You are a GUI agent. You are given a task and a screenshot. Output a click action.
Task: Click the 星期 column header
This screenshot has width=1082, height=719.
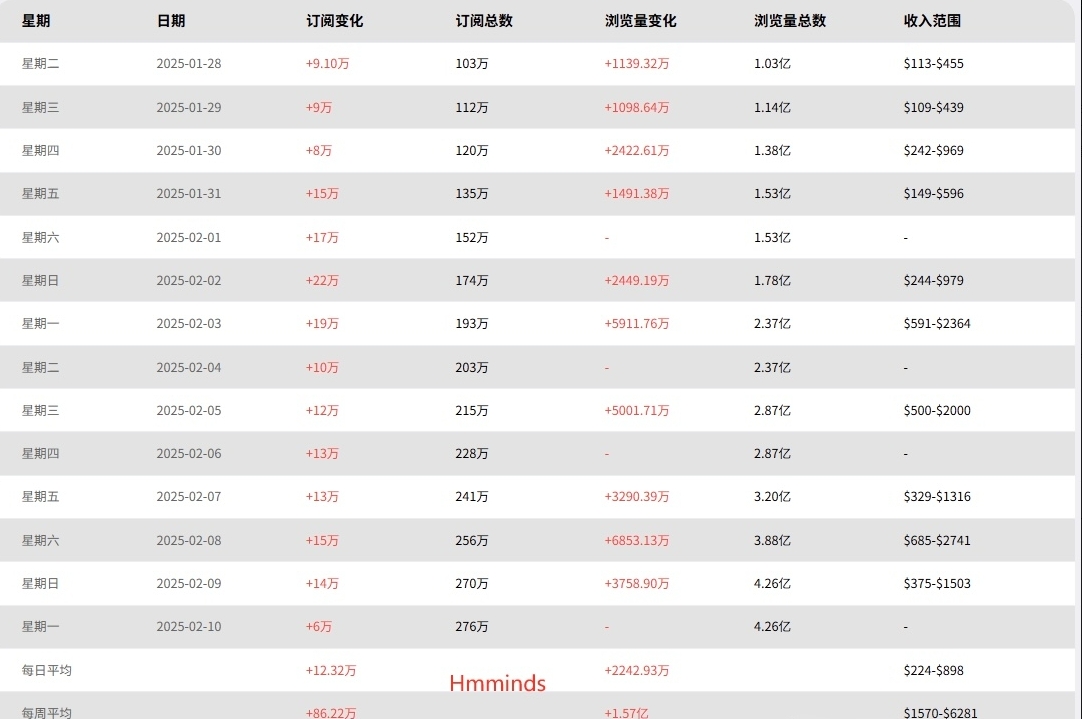tap(36, 21)
